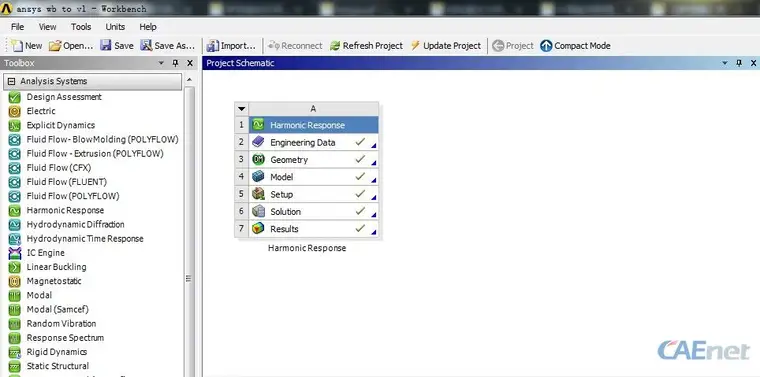Click the Solution status checkmark
Image resolution: width=760 pixels, height=377 pixels.
(x=360, y=211)
